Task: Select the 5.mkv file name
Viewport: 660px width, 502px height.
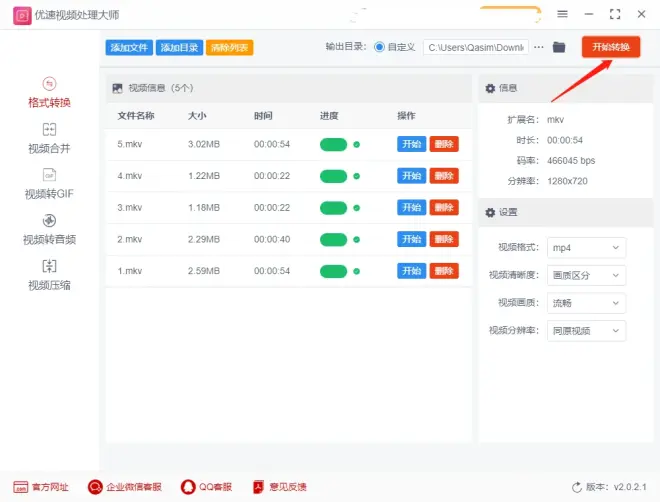Action: coord(130,144)
